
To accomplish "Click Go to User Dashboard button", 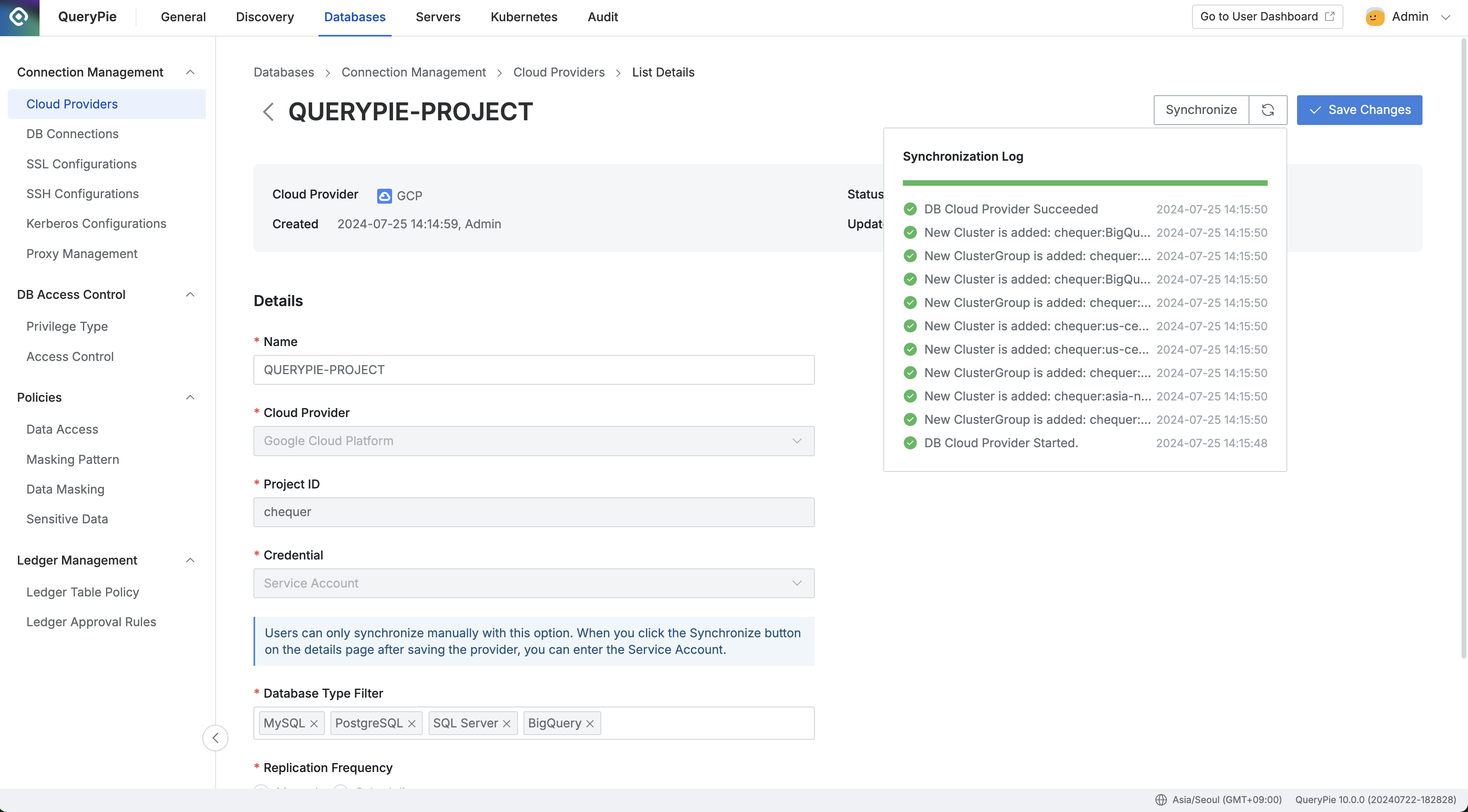I will [x=1267, y=17].
